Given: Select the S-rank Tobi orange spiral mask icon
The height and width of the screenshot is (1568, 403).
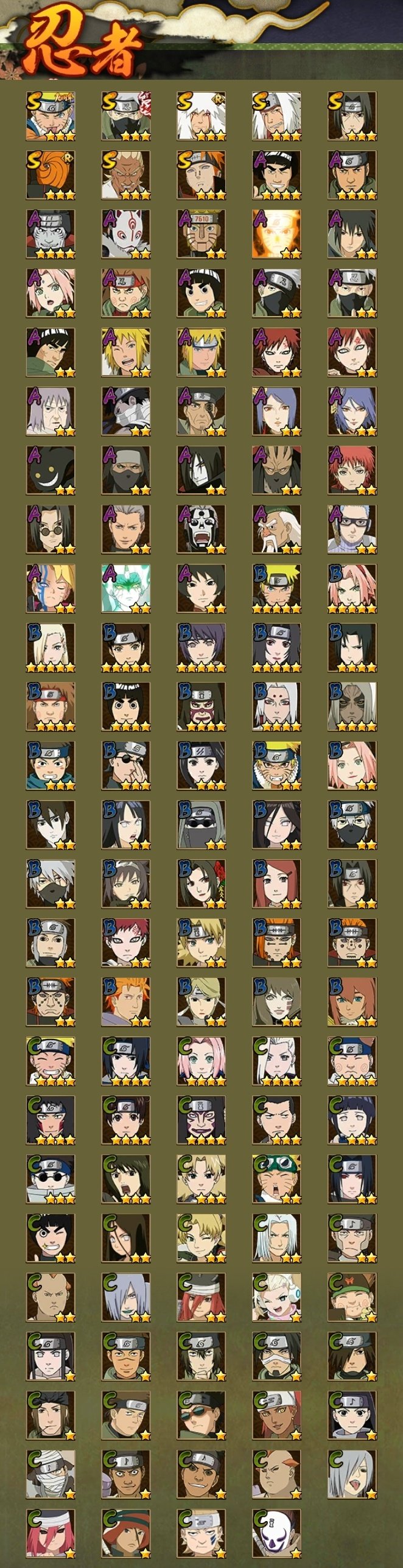Looking at the screenshot, I should (51, 175).
